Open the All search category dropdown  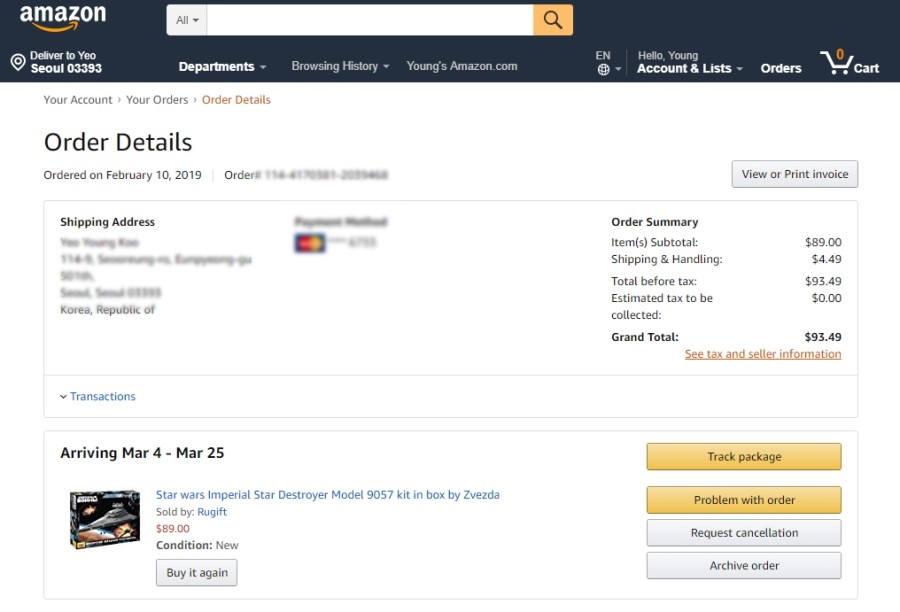click(x=187, y=20)
